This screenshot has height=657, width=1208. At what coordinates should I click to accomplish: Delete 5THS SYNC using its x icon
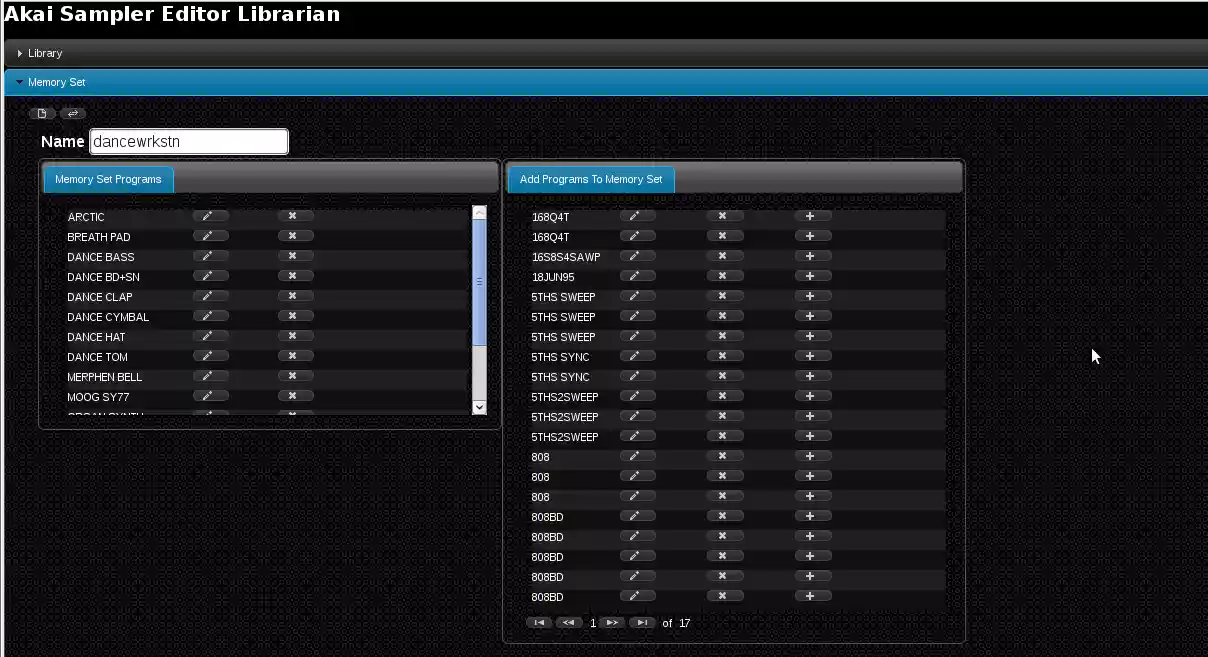[x=725, y=356]
